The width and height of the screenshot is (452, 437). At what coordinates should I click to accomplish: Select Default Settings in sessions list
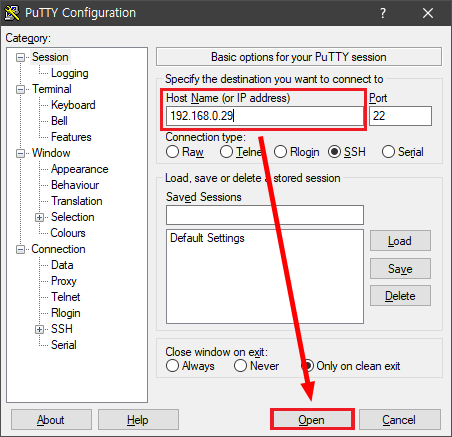click(x=207, y=238)
